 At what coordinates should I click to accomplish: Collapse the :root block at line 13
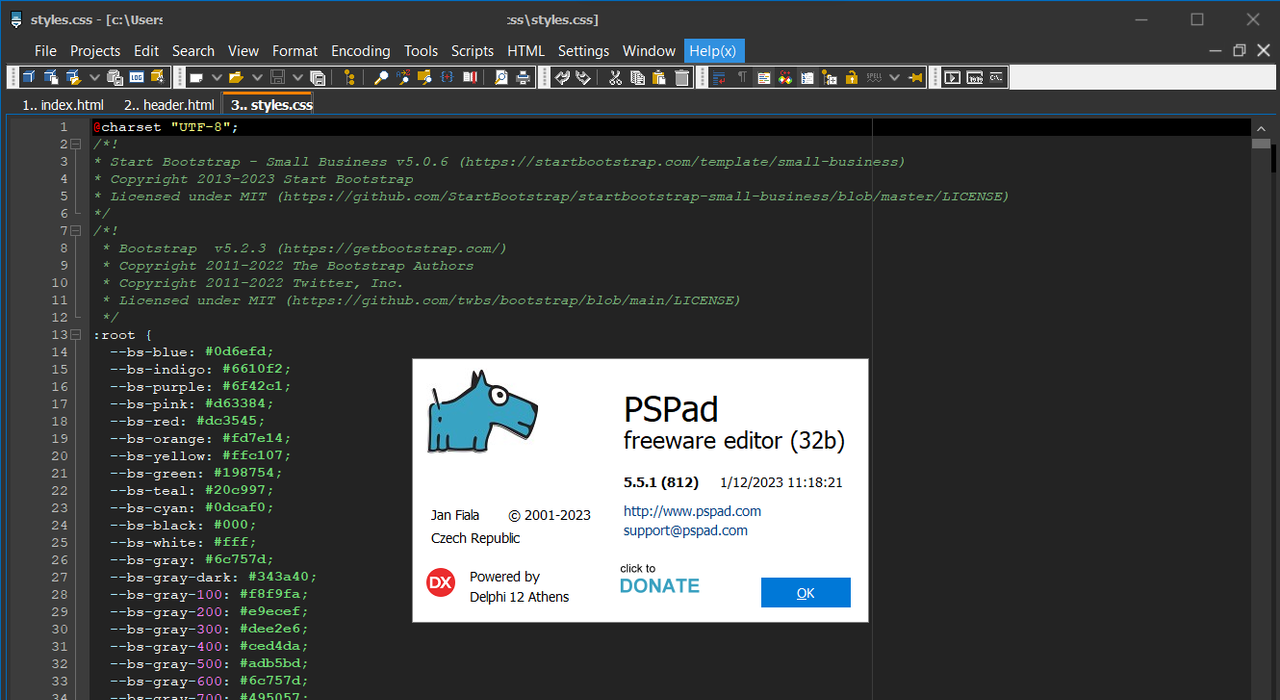[76, 335]
